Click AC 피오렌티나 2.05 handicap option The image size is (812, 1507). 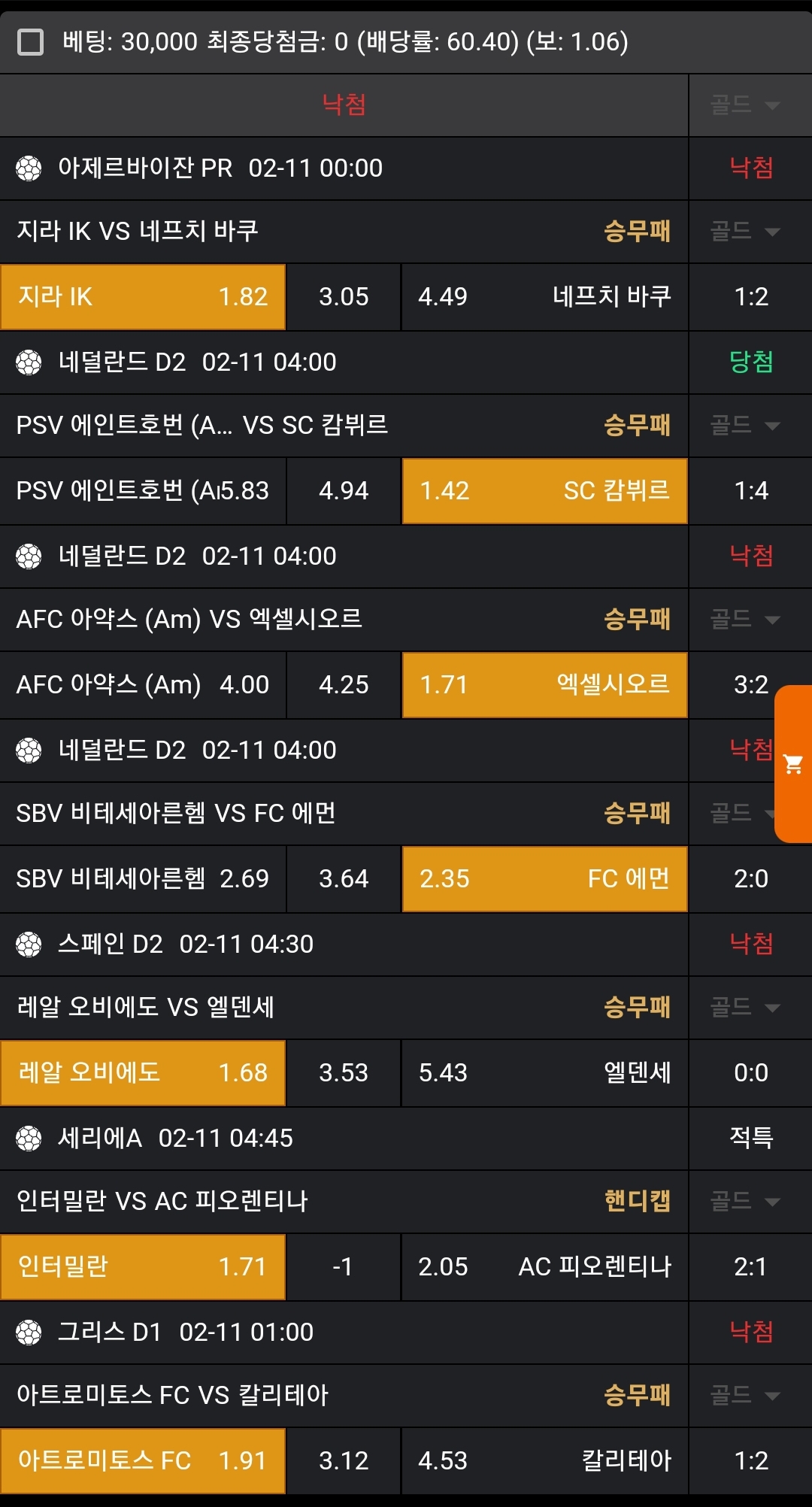(544, 1267)
